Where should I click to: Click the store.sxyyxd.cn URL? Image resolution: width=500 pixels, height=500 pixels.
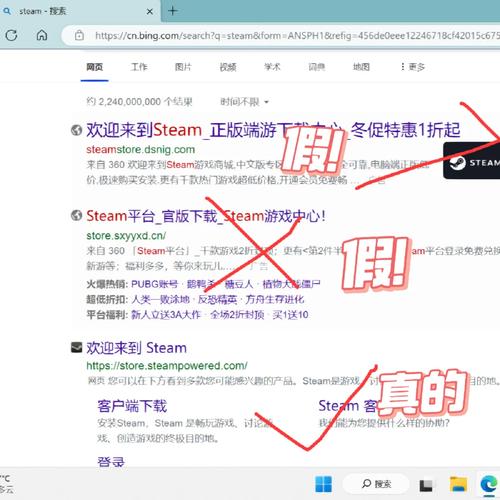click(126, 236)
